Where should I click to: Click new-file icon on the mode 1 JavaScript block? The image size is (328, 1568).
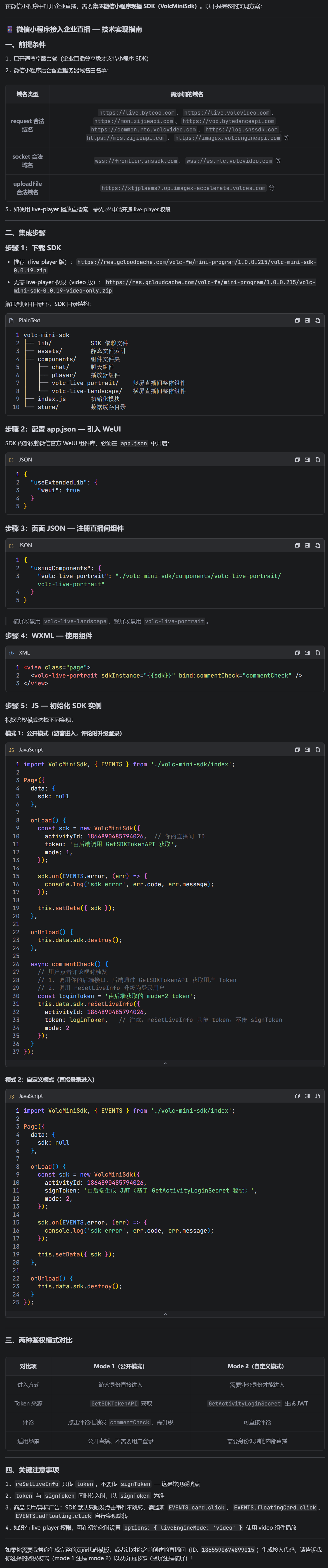coord(318,749)
